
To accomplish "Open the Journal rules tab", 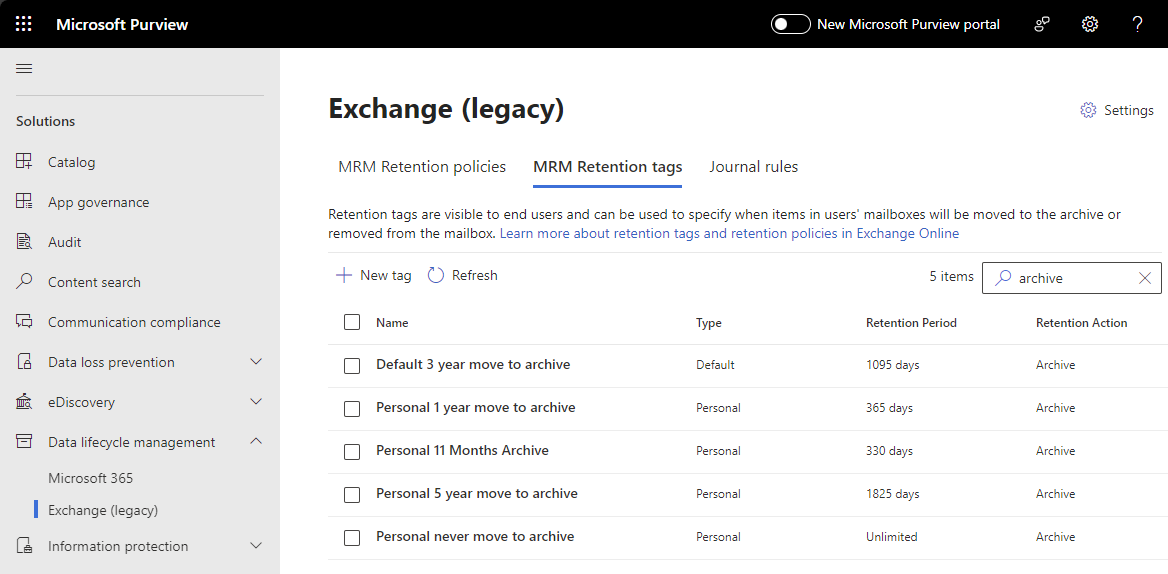I will [753, 167].
